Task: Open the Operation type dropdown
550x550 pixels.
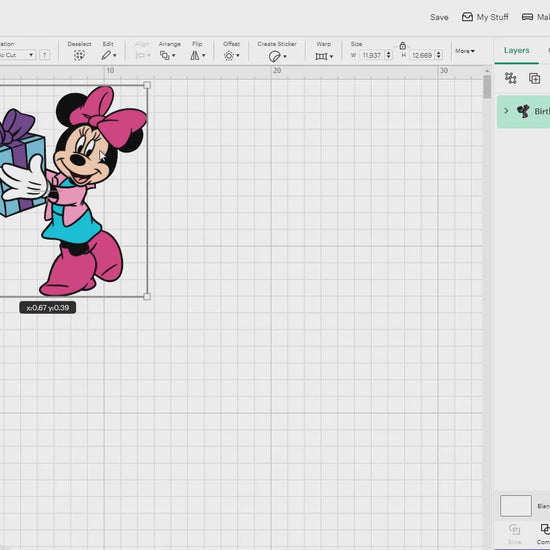Action: pyautogui.click(x=18, y=55)
